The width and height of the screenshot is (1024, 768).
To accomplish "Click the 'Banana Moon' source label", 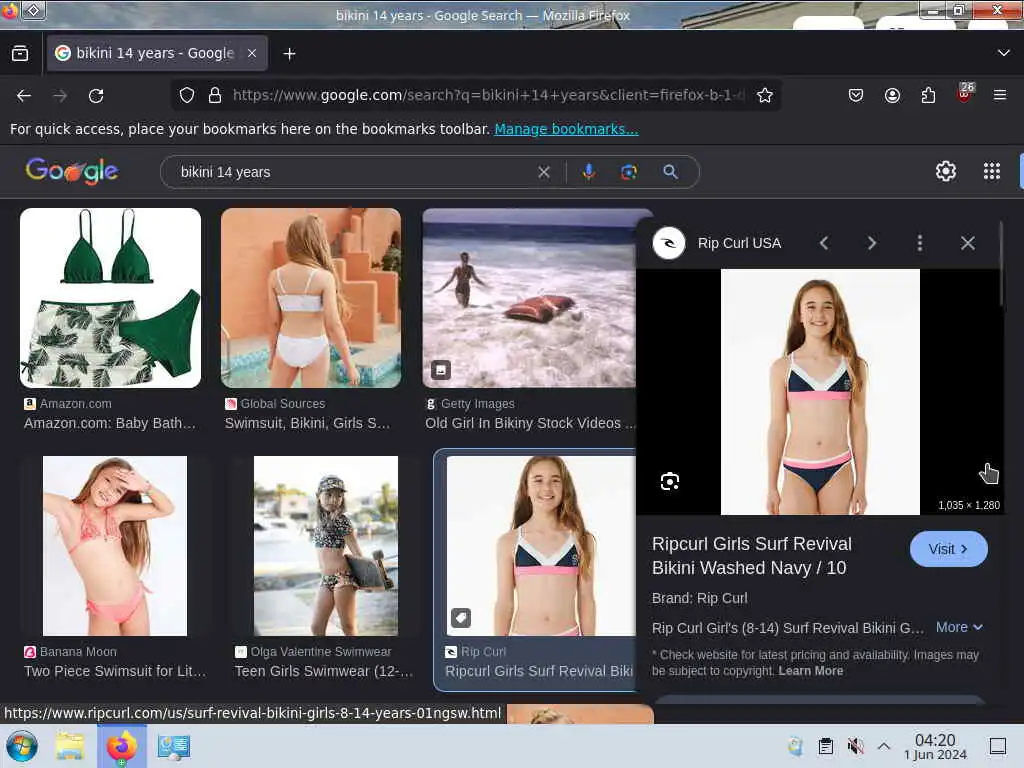I will (x=78, y=652).
